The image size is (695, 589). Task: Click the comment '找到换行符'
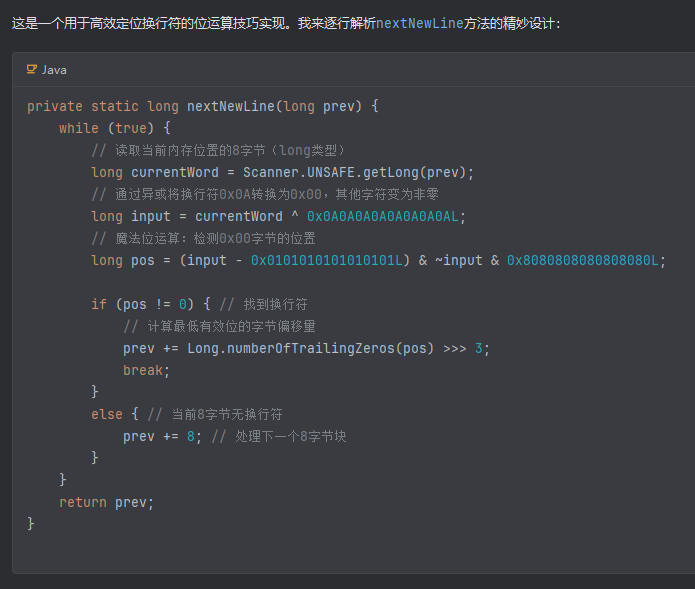(x=275, y=304)
